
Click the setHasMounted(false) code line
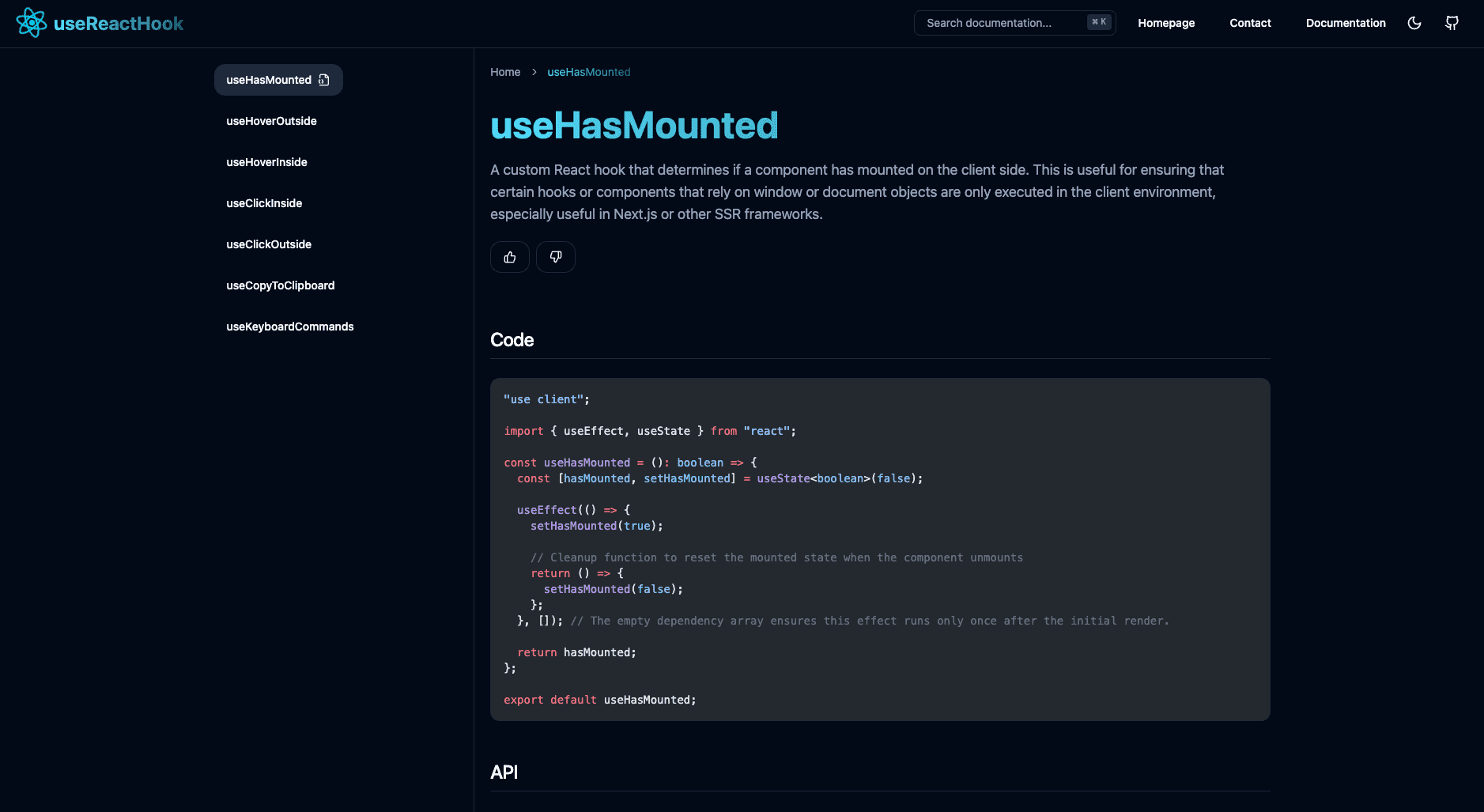click(614, 589)
